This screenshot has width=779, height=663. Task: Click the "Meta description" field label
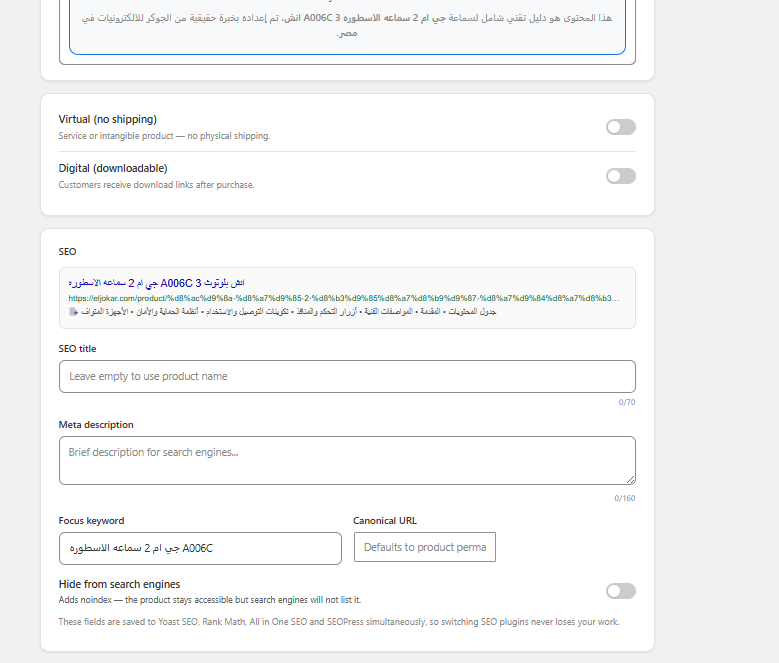coord(96,425)
